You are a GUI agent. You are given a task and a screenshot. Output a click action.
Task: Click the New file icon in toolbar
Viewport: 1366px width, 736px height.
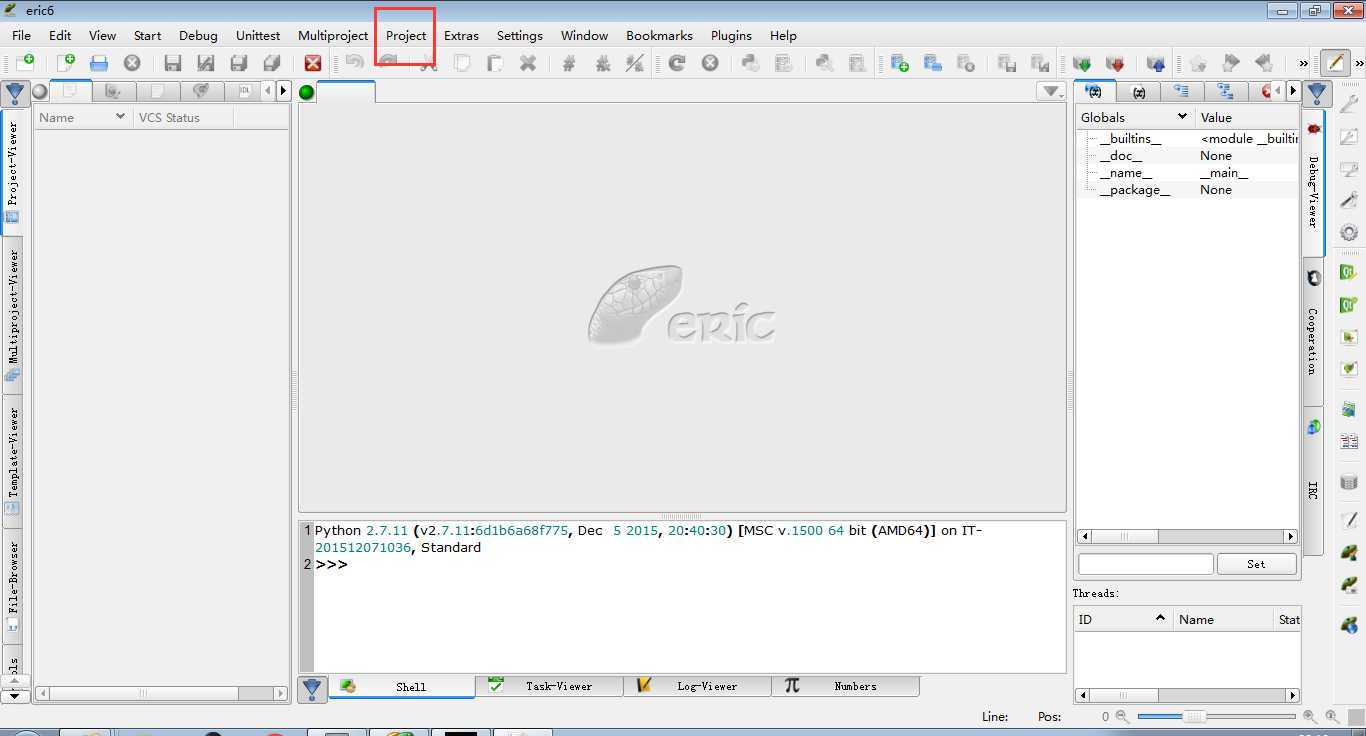24,63
